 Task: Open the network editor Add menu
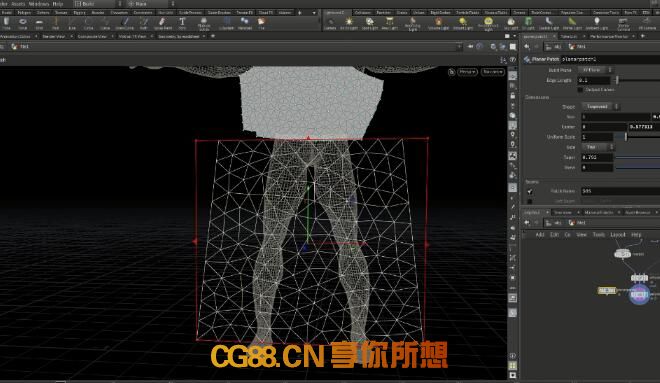point(540,235)
